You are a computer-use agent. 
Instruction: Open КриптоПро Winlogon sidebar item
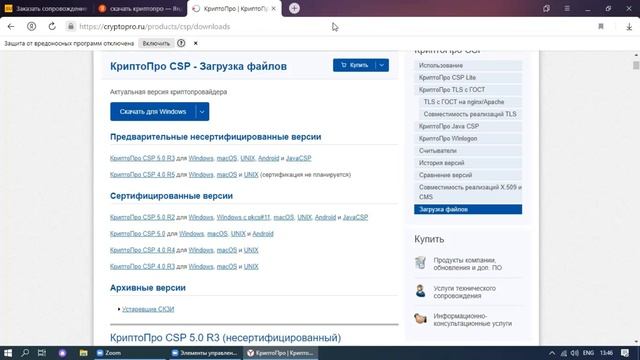[468, 139]
